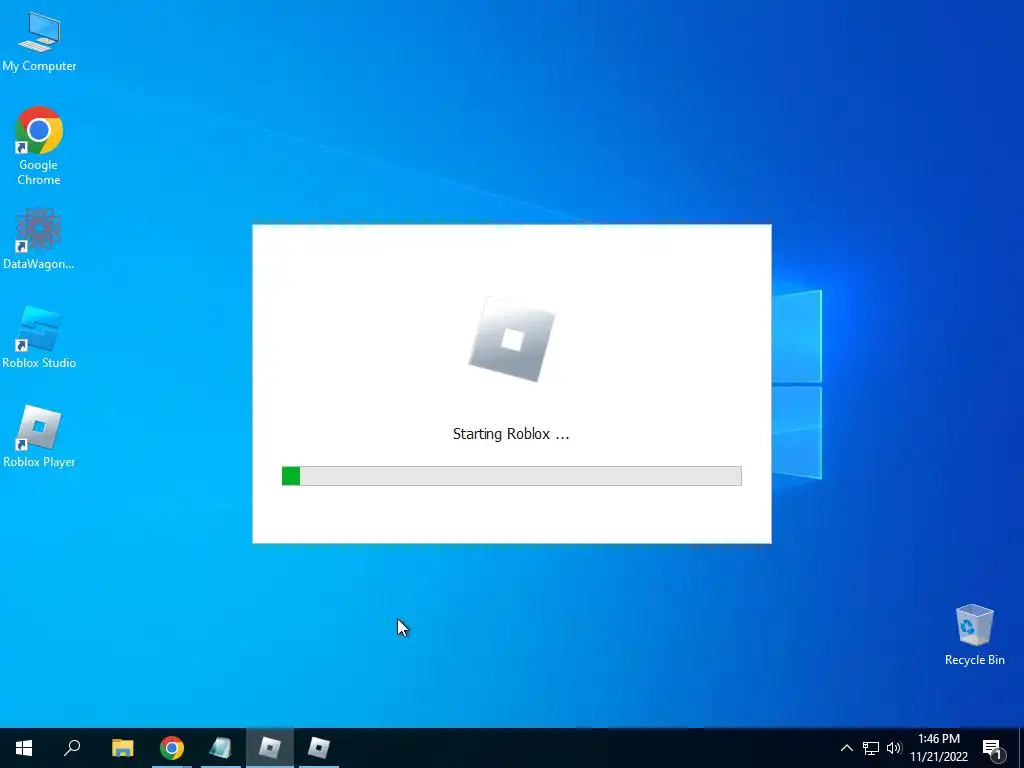Open the notification center icon
Image resolution: width=1024 pixels, height=768 pixels.
[992, 748]
